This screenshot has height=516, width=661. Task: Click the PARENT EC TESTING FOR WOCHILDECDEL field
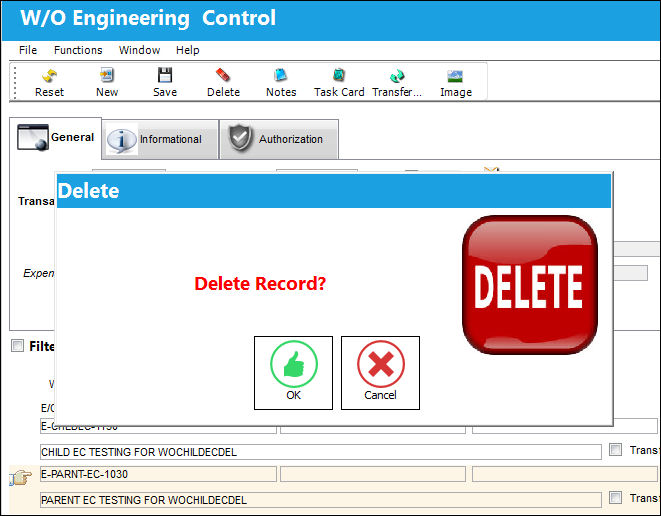(x=321, y=500)
